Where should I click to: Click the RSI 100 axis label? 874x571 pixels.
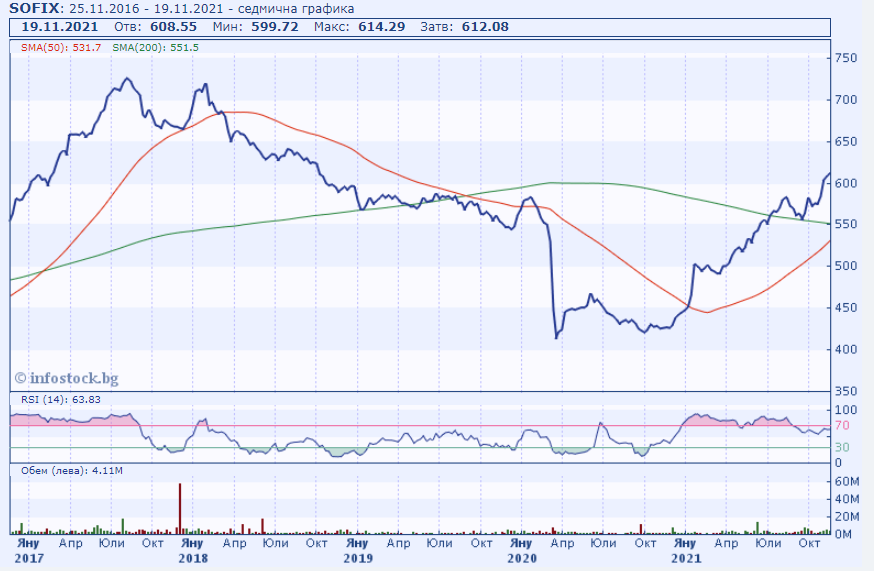pyautogui.click(x=846, y=410)
